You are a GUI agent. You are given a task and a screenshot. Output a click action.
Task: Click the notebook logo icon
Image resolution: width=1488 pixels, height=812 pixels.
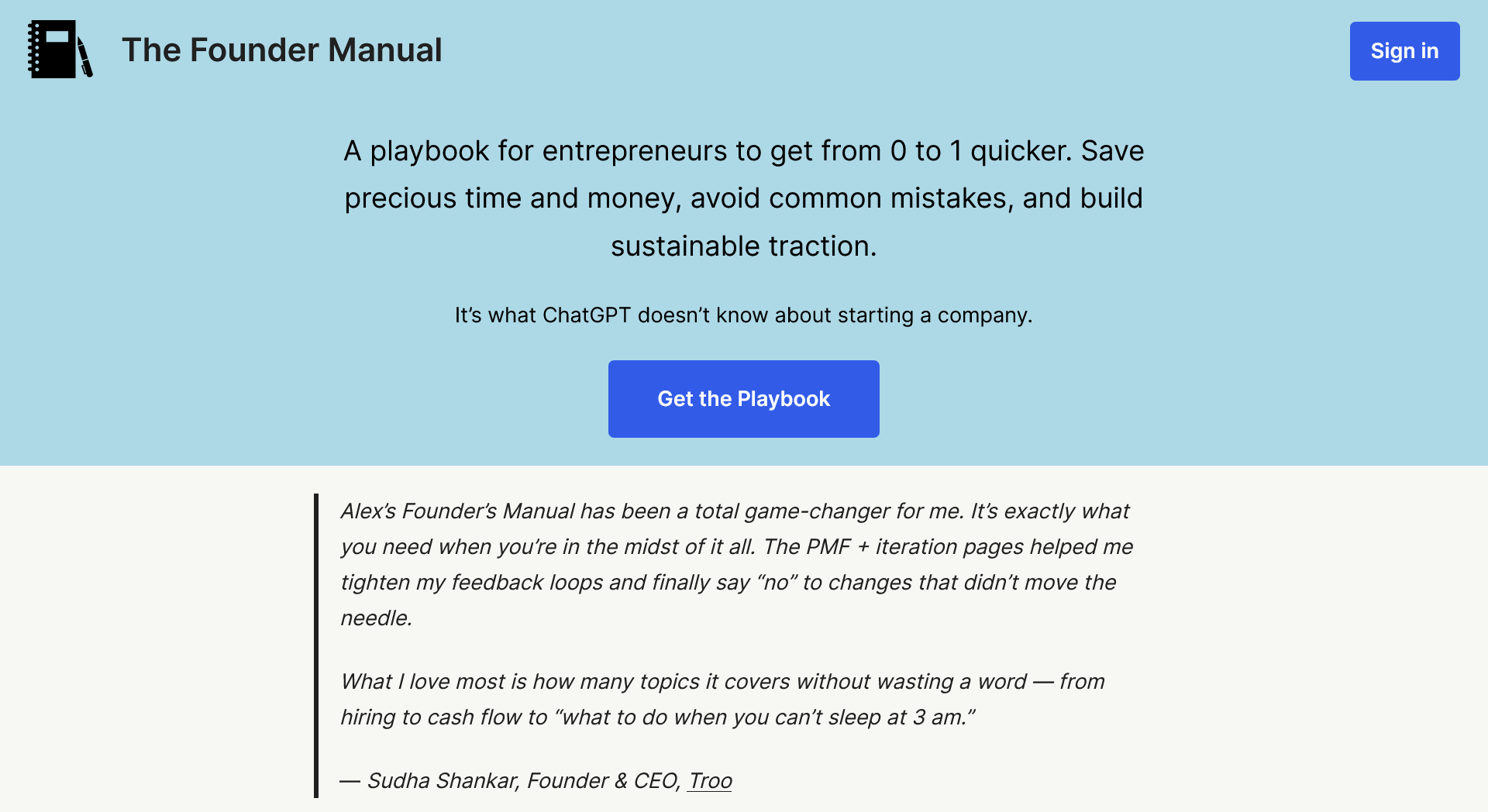(52, 50)
